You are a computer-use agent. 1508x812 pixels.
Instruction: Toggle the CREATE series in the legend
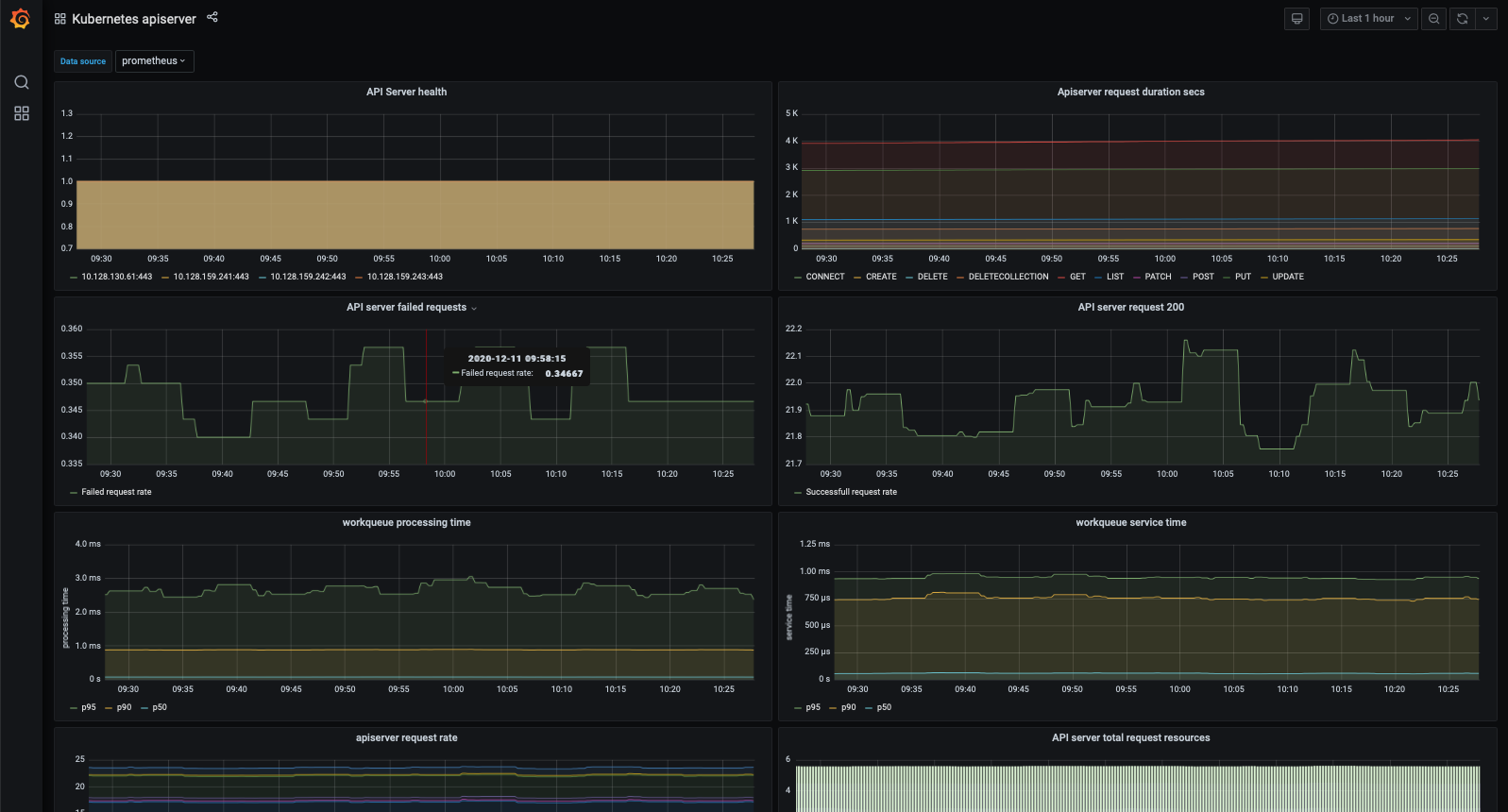coord(881,277)
